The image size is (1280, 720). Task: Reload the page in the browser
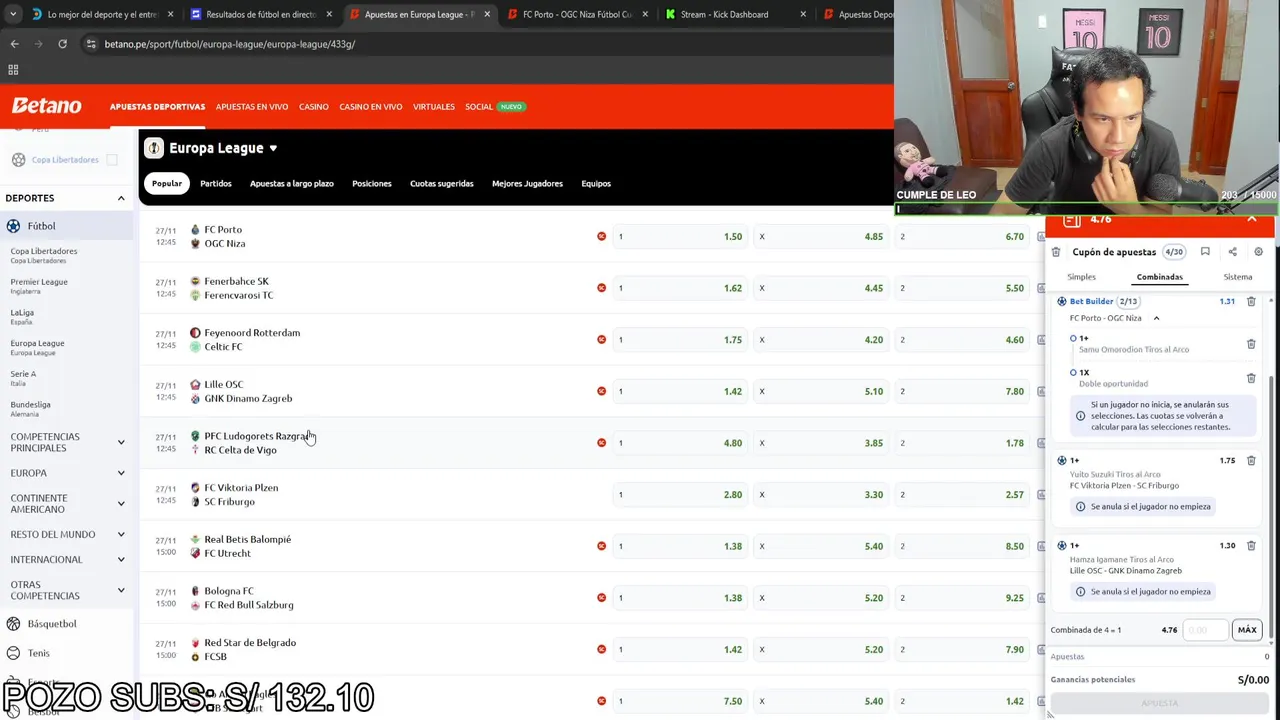click(x=62, y=44)
